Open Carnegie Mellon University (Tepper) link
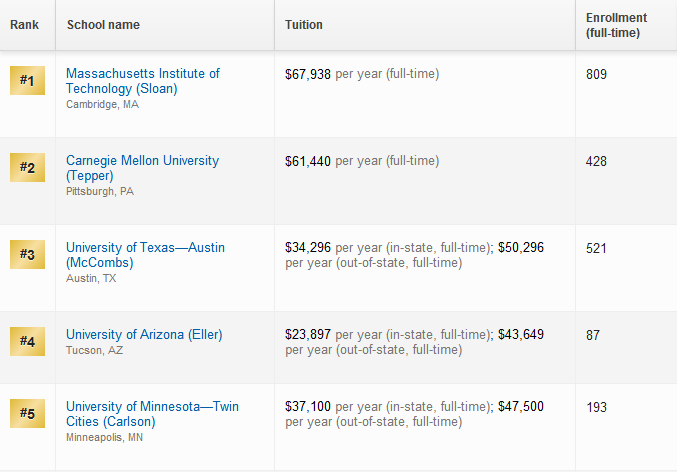Image resolution: width=677 pixels, height=472 pixels. (142, 168)
